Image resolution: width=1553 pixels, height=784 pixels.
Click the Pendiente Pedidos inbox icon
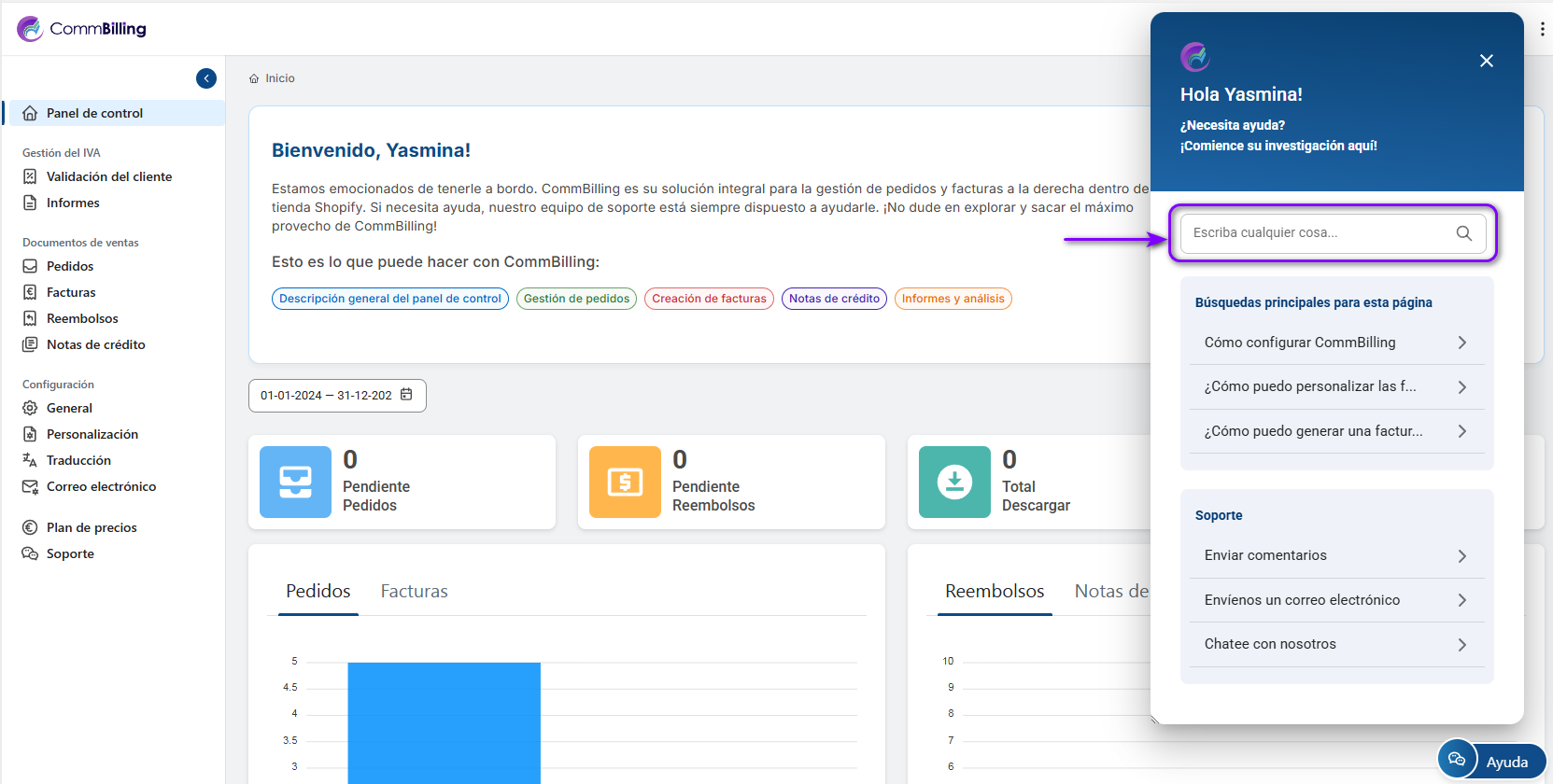click(295, 482)
